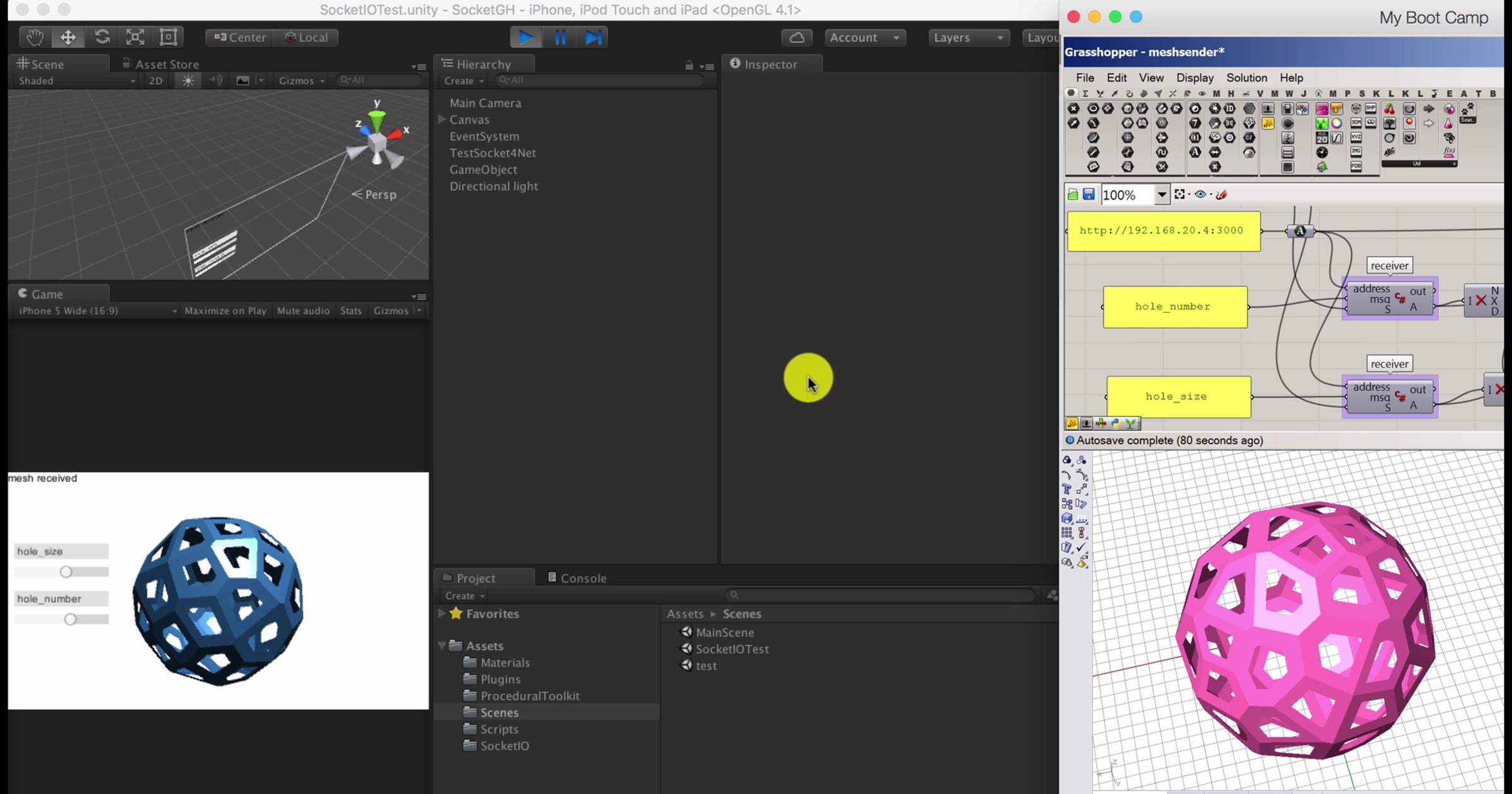The width and height of the screenshot is (1512, 794).
Task: Toggle 2D mode in the Scene view
Action: [x=156, y=81]
